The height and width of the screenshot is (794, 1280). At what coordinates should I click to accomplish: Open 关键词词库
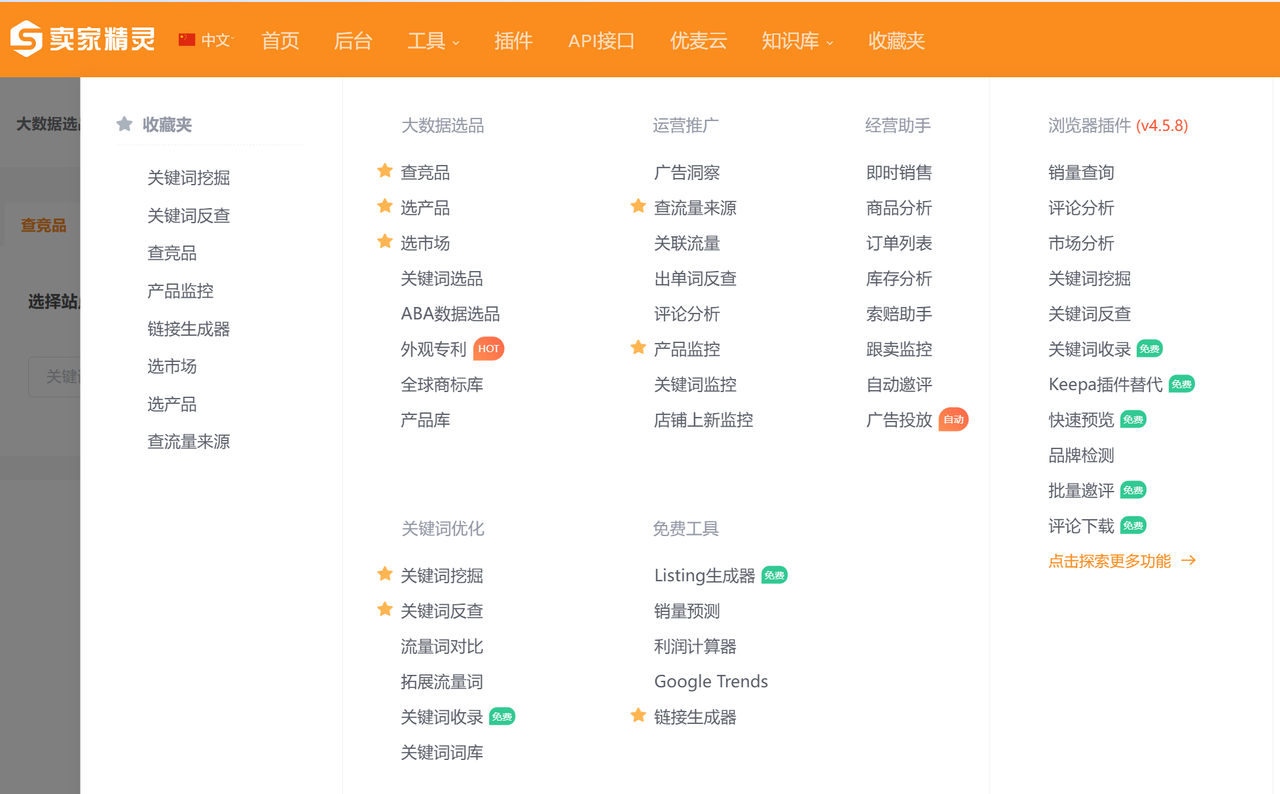click(442, 753)
